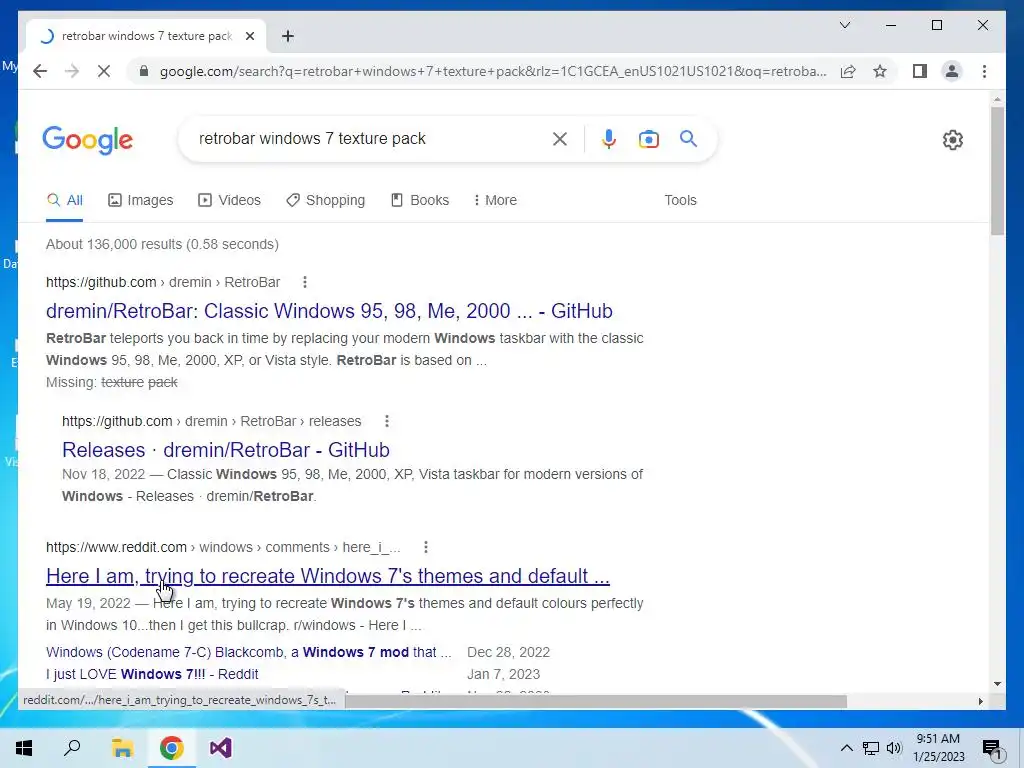The height and width of the screenshot is (768, 1024).
Task: Click the github.com dremin RetroBar URL text
Action: (163, 282)
